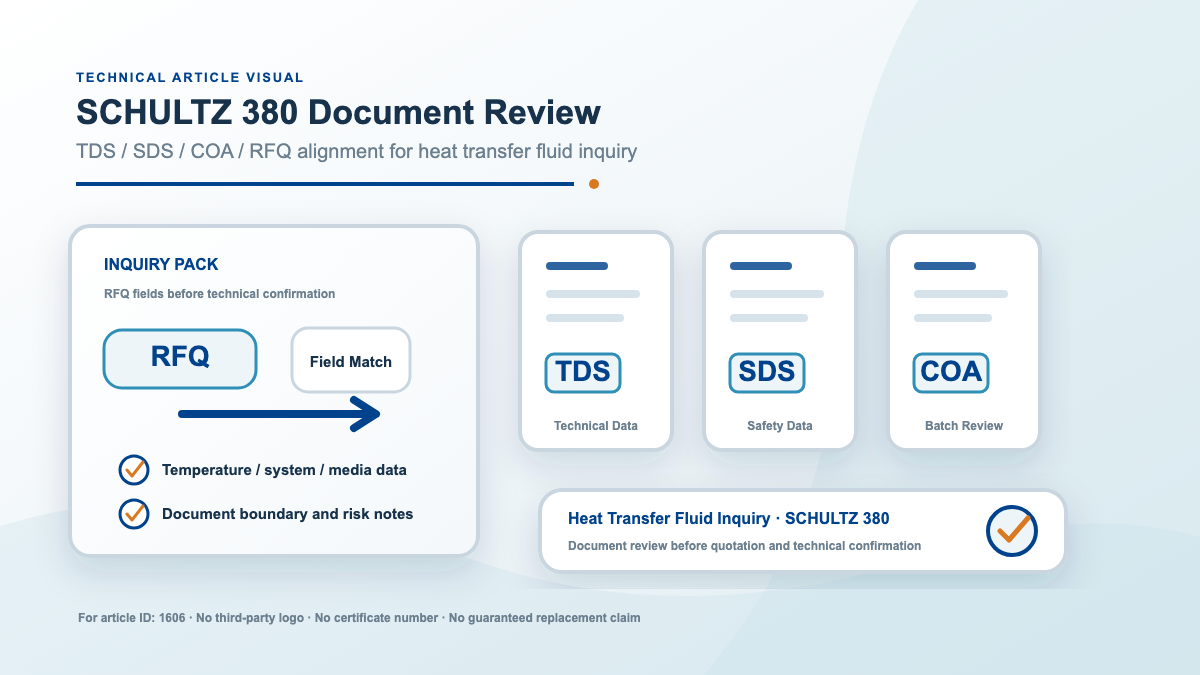Viewport: 1200px width, 675px height.
Task: Click 'Heat Transfer Fluid Inquiry · SCHULTZ 380' text
Action: click(728, 519)
